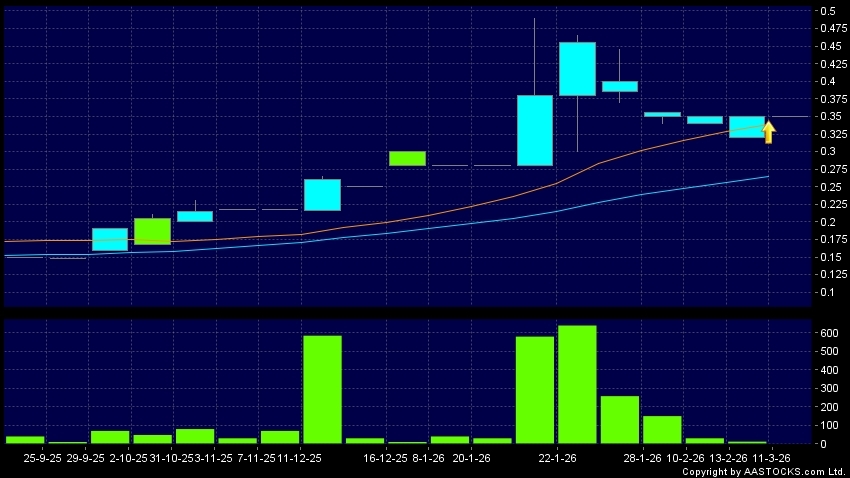
Task: Select the tallest green volume bar
Action: coord(577,384)
